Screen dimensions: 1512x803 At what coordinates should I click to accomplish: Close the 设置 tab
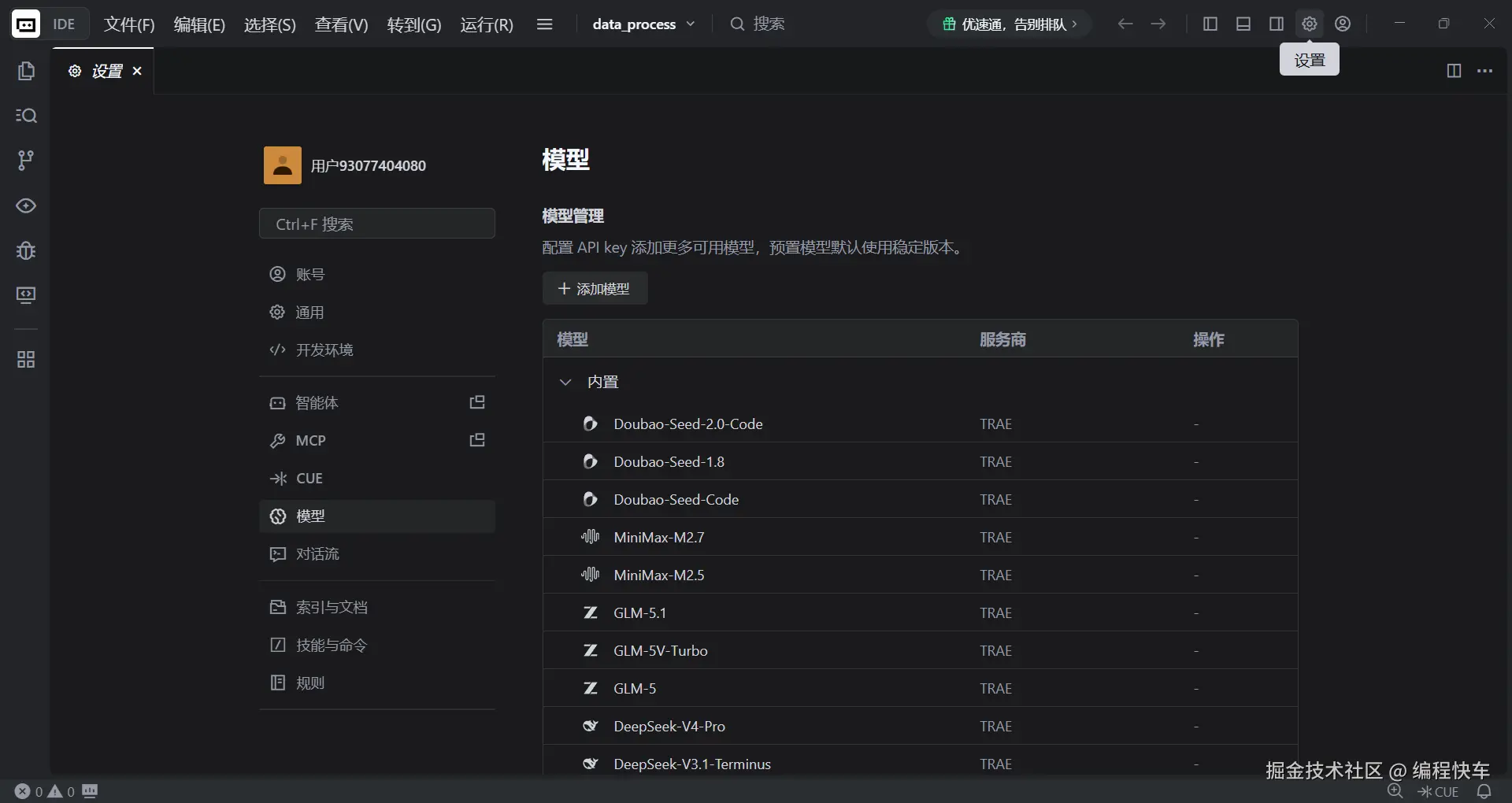(x=137, y=71)
